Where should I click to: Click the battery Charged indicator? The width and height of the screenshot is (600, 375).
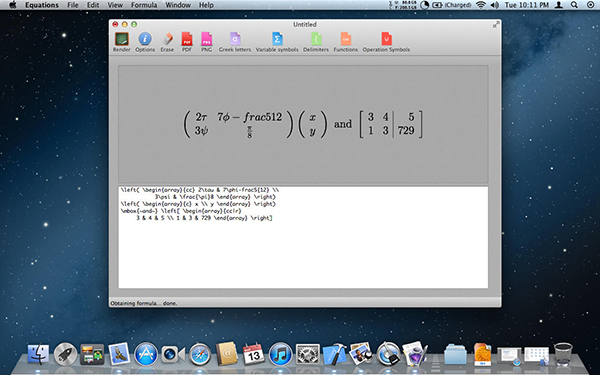(452, 5)
